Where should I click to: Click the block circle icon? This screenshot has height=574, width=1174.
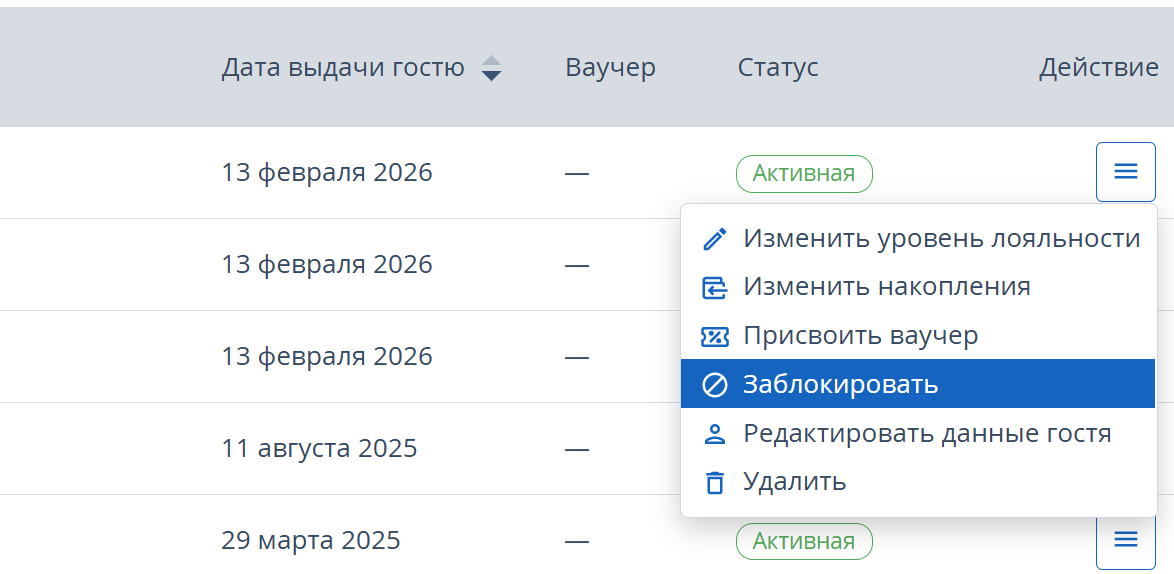coord(715,385)
